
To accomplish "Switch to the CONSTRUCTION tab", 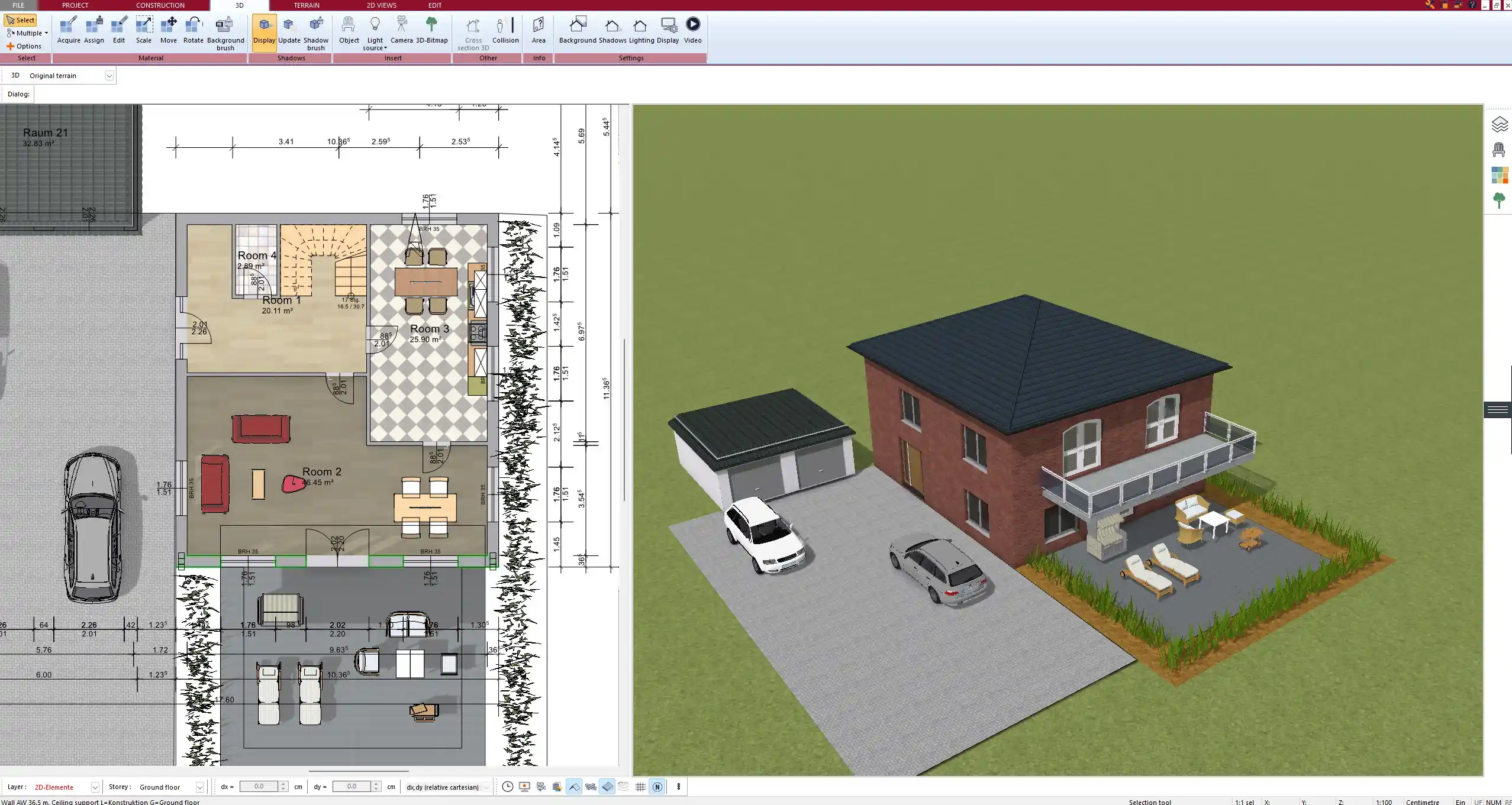I will click(160, 5).
